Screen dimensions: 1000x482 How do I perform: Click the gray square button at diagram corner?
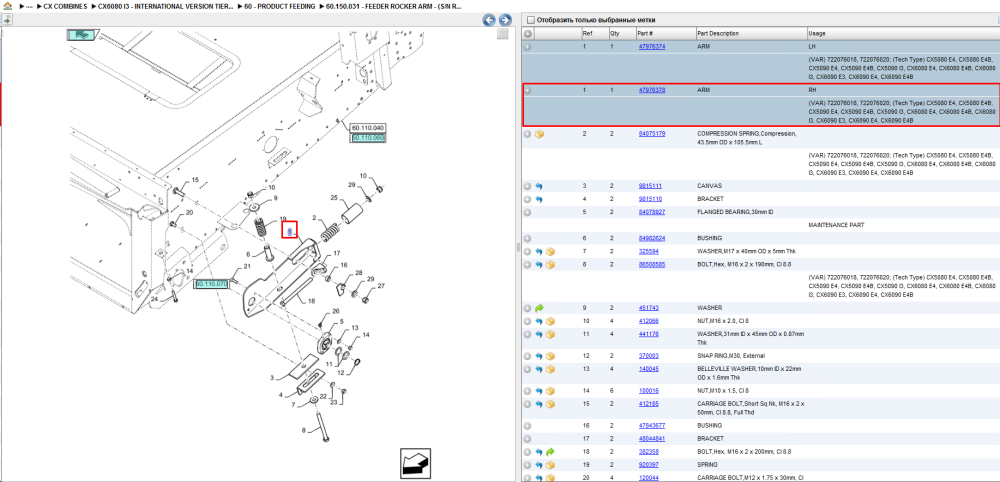[x=503, y=34]
